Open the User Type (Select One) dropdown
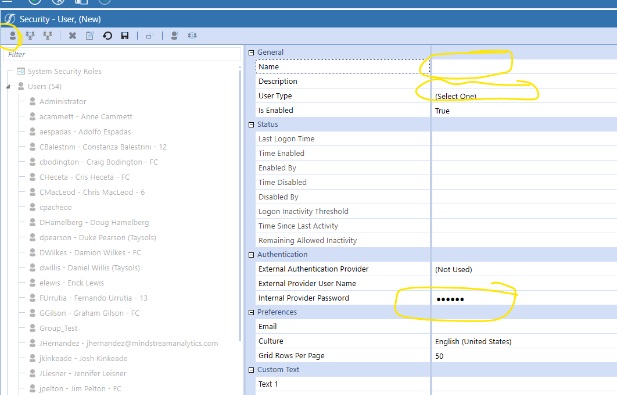The image size is (617, 395). click(524, 96)
